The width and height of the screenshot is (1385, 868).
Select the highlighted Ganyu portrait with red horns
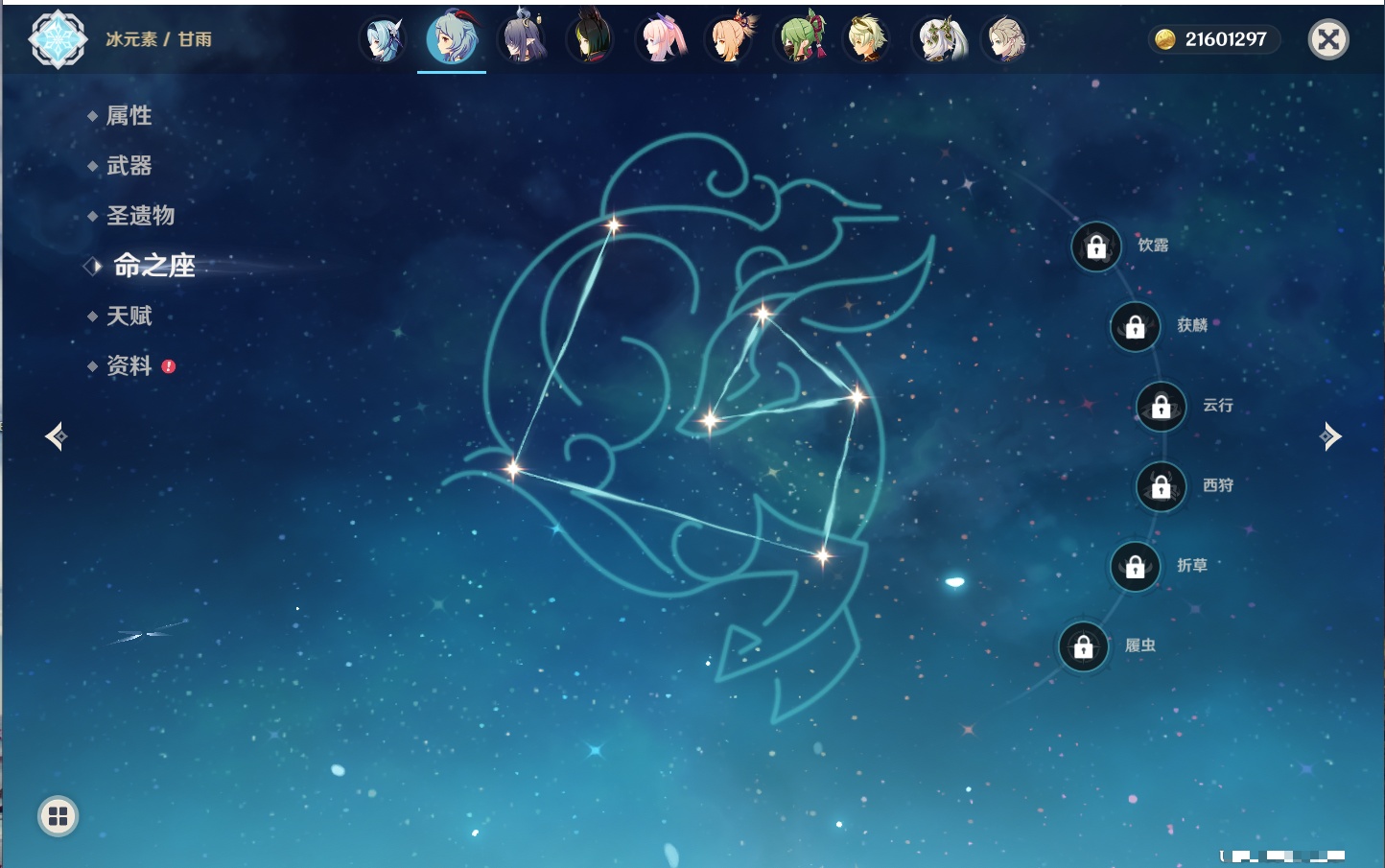[452, 39]
